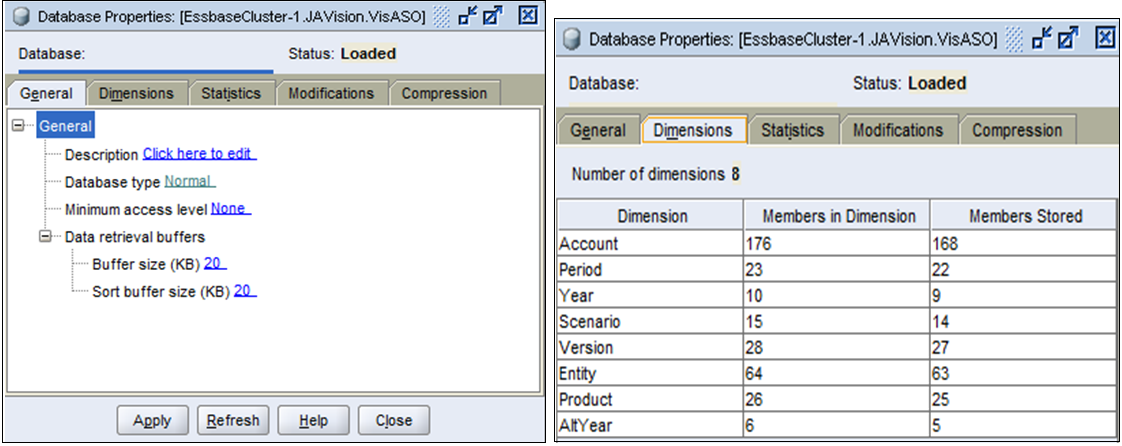Close the window with Data retrieval buffers via X

pos(529,15)
